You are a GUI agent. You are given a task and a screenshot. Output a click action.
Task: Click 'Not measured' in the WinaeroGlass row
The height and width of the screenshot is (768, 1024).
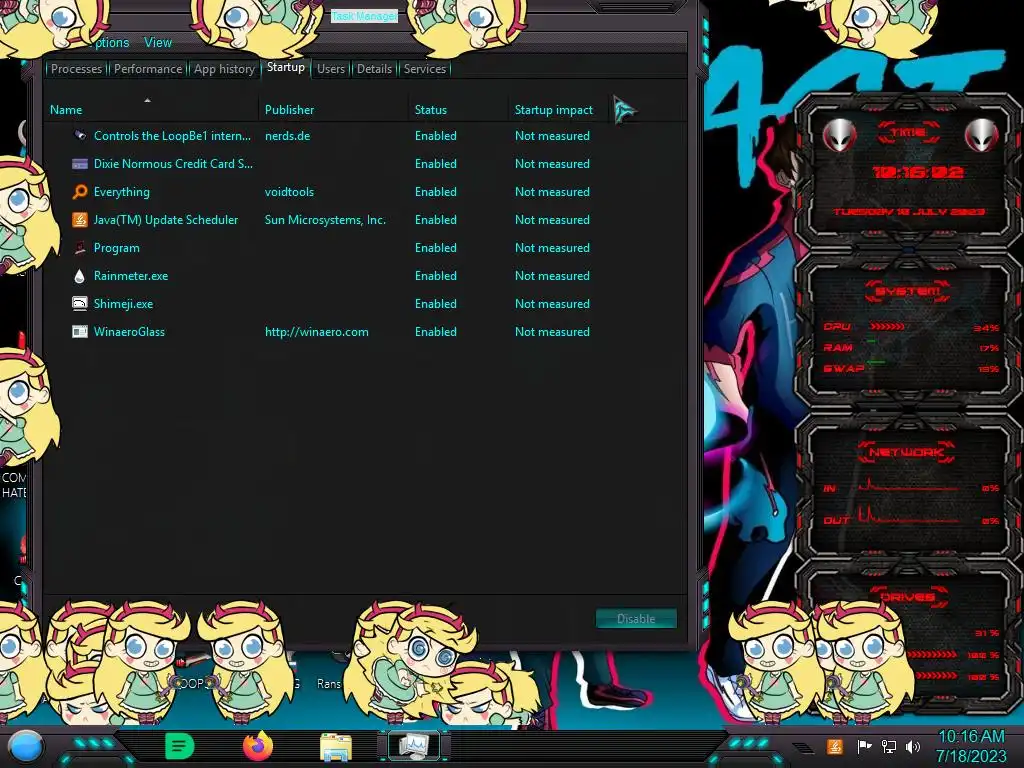coord(552,332)
